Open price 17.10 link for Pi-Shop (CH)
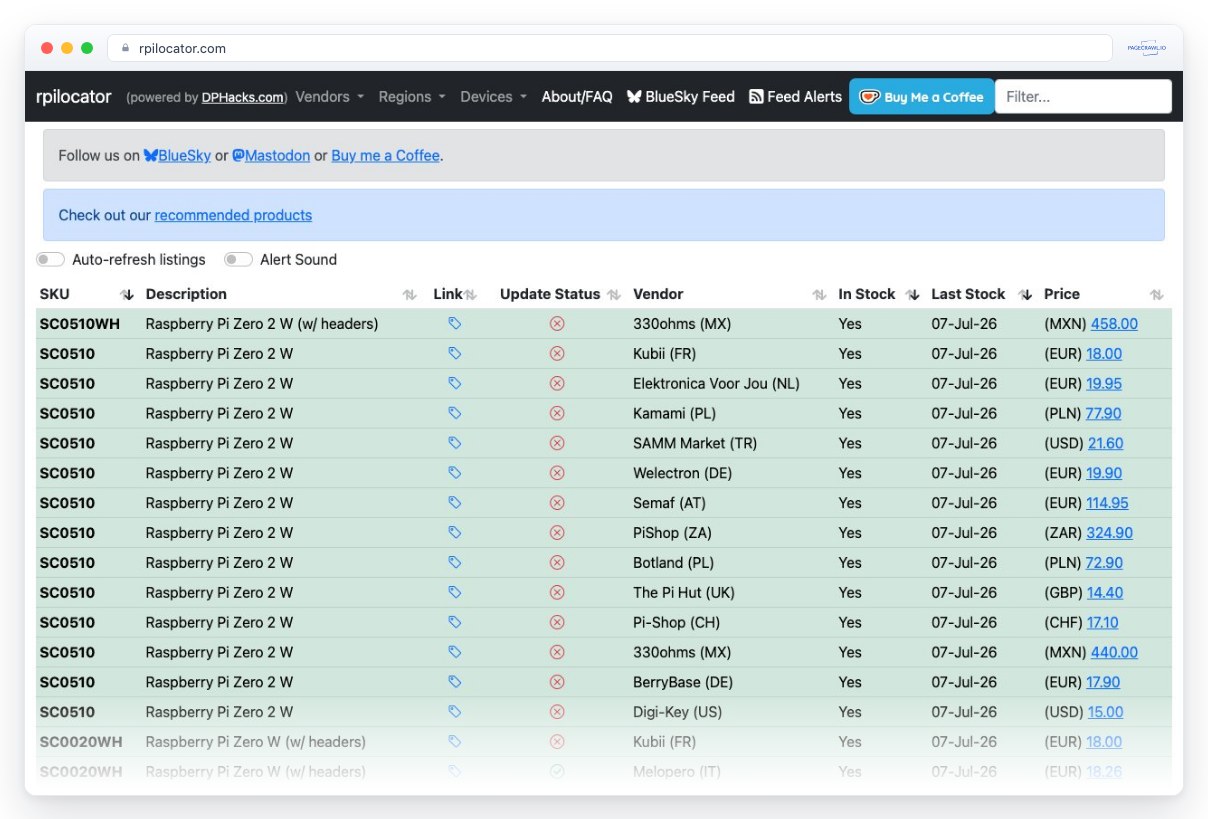Viewport: 1208px width, 819px height. point(1102,623)
